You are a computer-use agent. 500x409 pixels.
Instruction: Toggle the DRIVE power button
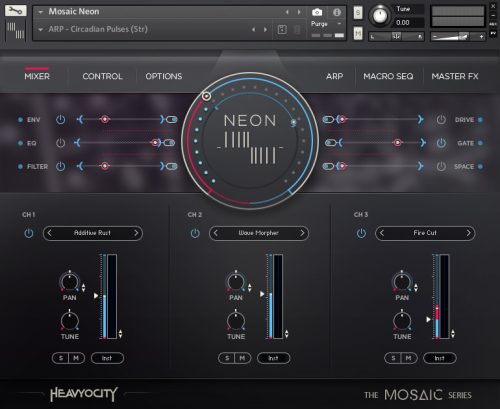(441, 119)
